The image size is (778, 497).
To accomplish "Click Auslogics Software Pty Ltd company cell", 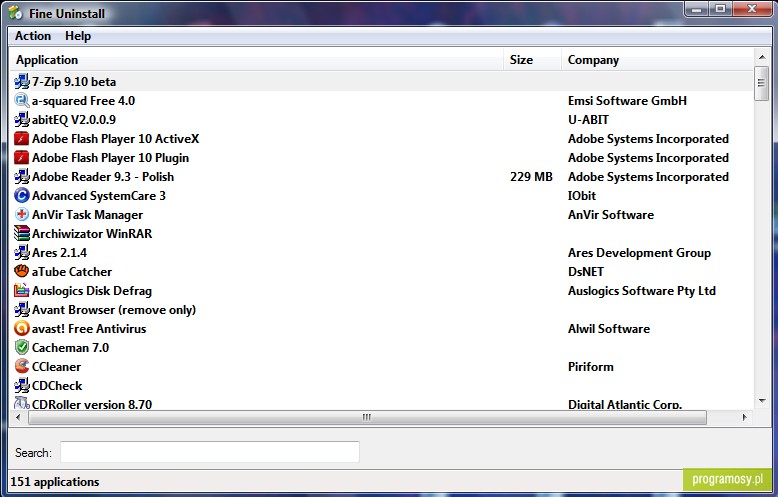I will 642,291.
